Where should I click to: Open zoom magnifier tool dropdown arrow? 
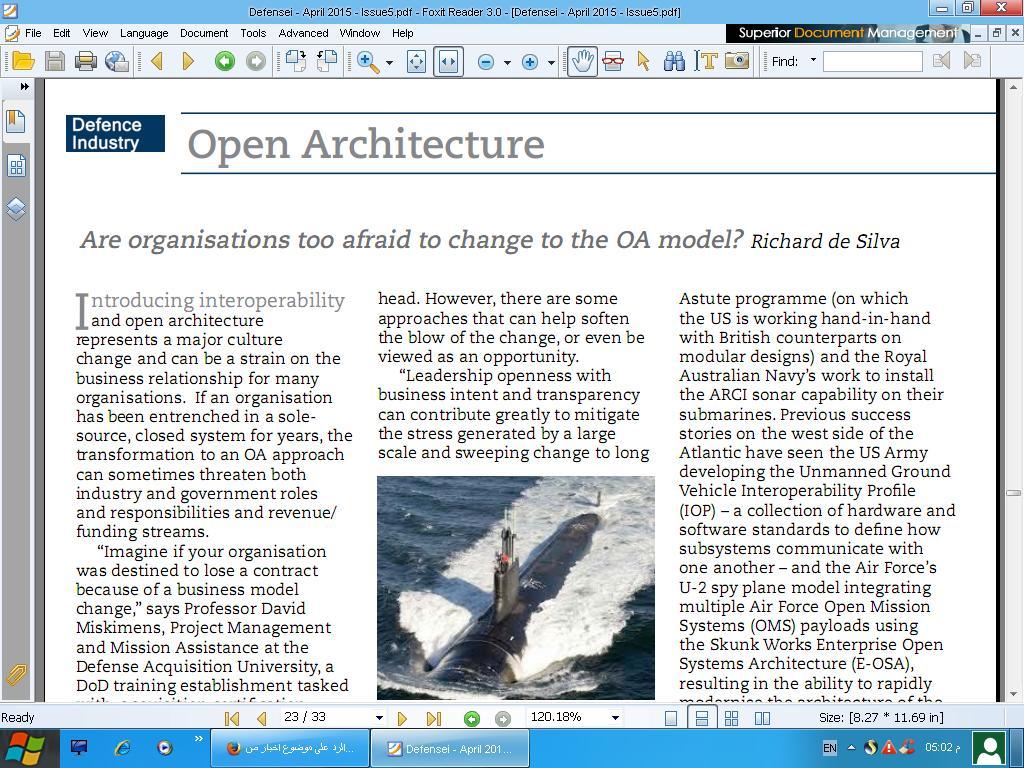(389, 63)
